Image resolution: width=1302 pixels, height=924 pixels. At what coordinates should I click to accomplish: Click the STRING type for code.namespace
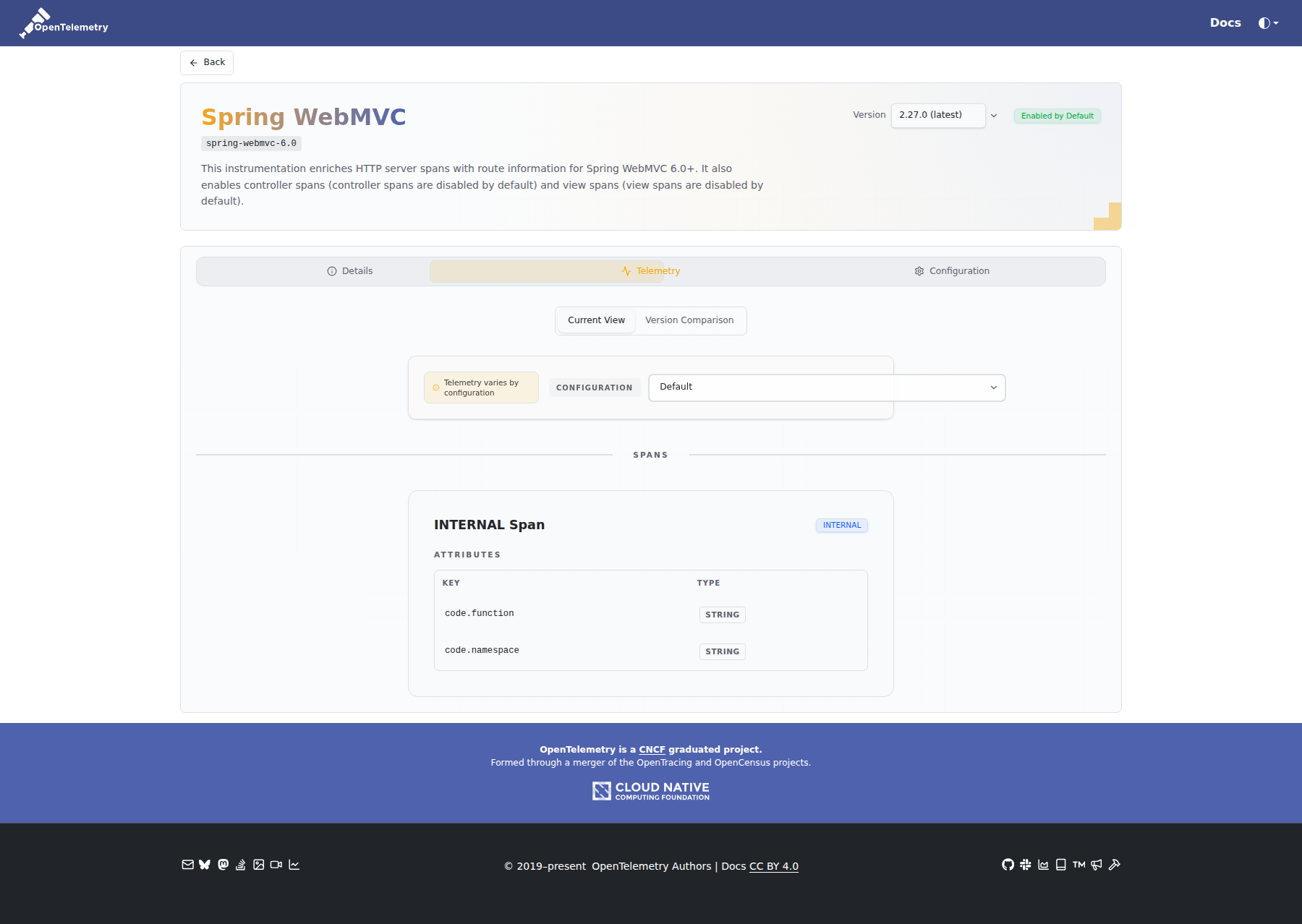tap(722, 651)
